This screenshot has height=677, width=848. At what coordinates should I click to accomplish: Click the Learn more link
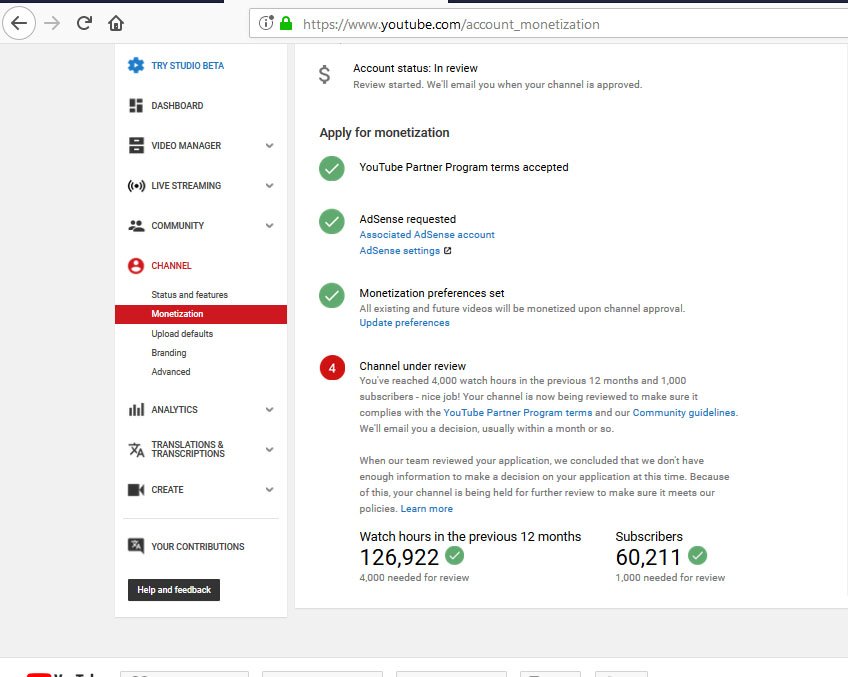click(427, 509)
